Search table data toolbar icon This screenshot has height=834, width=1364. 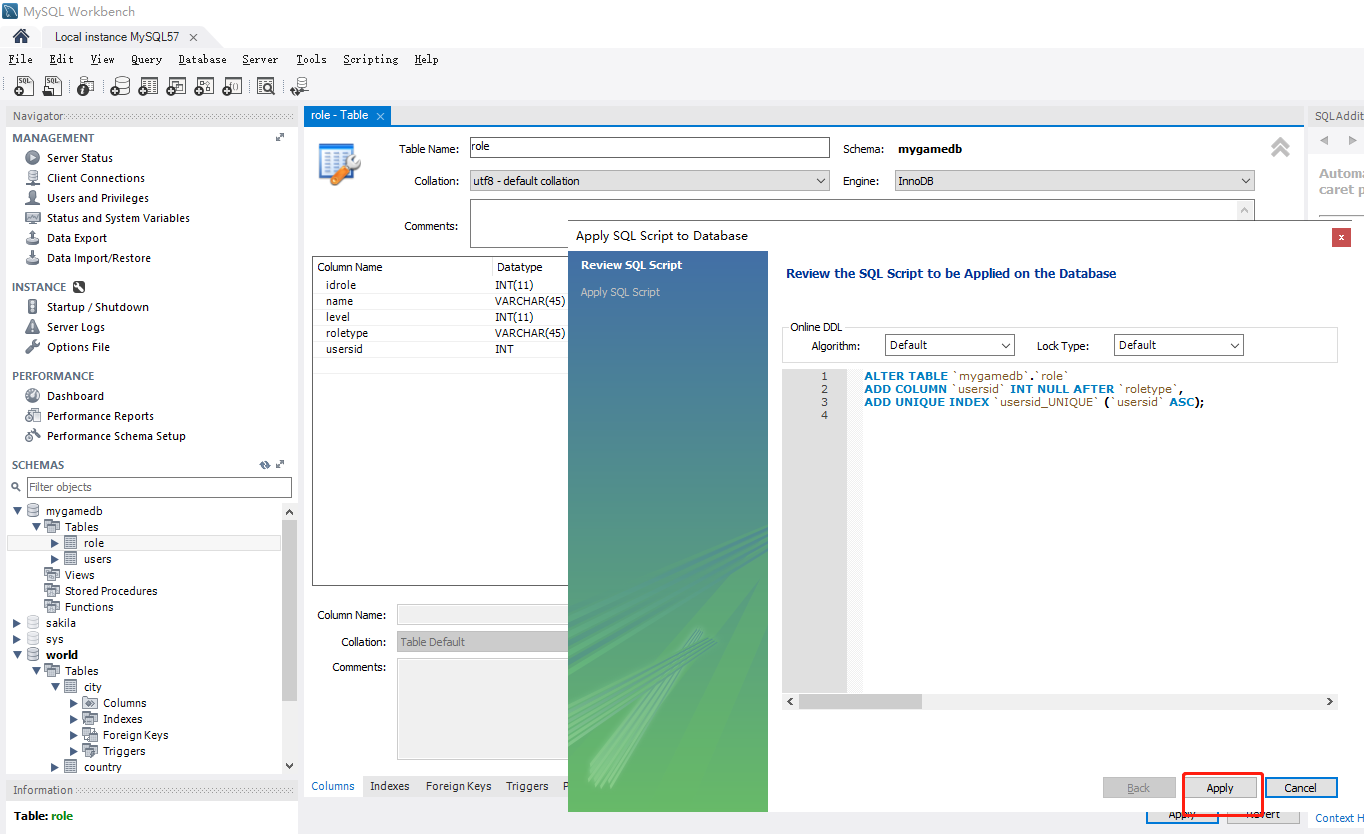click(x=266, y=87)
